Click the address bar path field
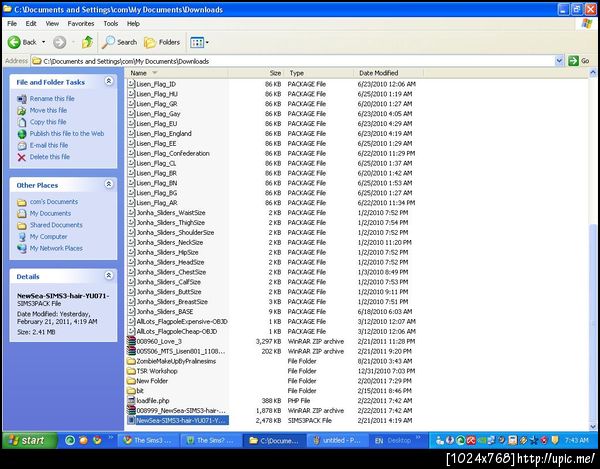This screenshot has height=469, width=600. pos(293,61)
